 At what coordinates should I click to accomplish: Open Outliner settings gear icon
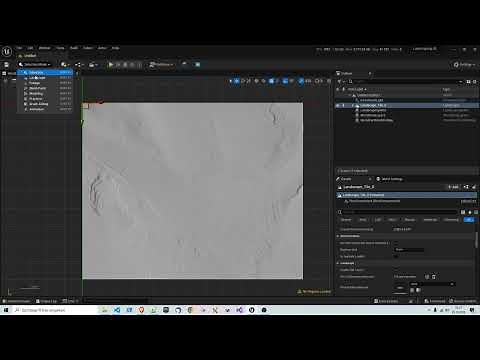pos(474,81)
